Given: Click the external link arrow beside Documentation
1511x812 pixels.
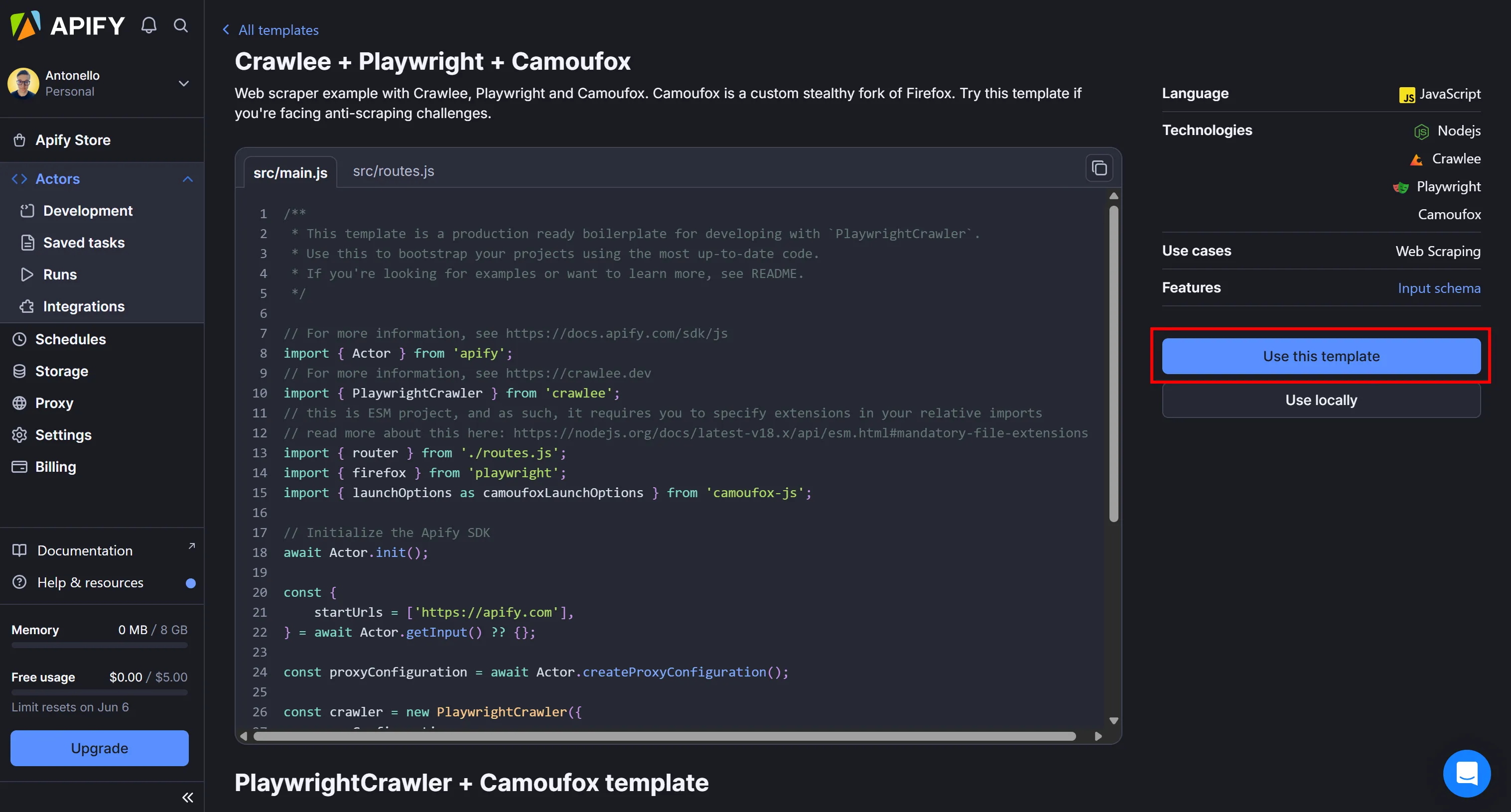Looking at the screenshot, I should pyautogui.click(x=191, y=546).
